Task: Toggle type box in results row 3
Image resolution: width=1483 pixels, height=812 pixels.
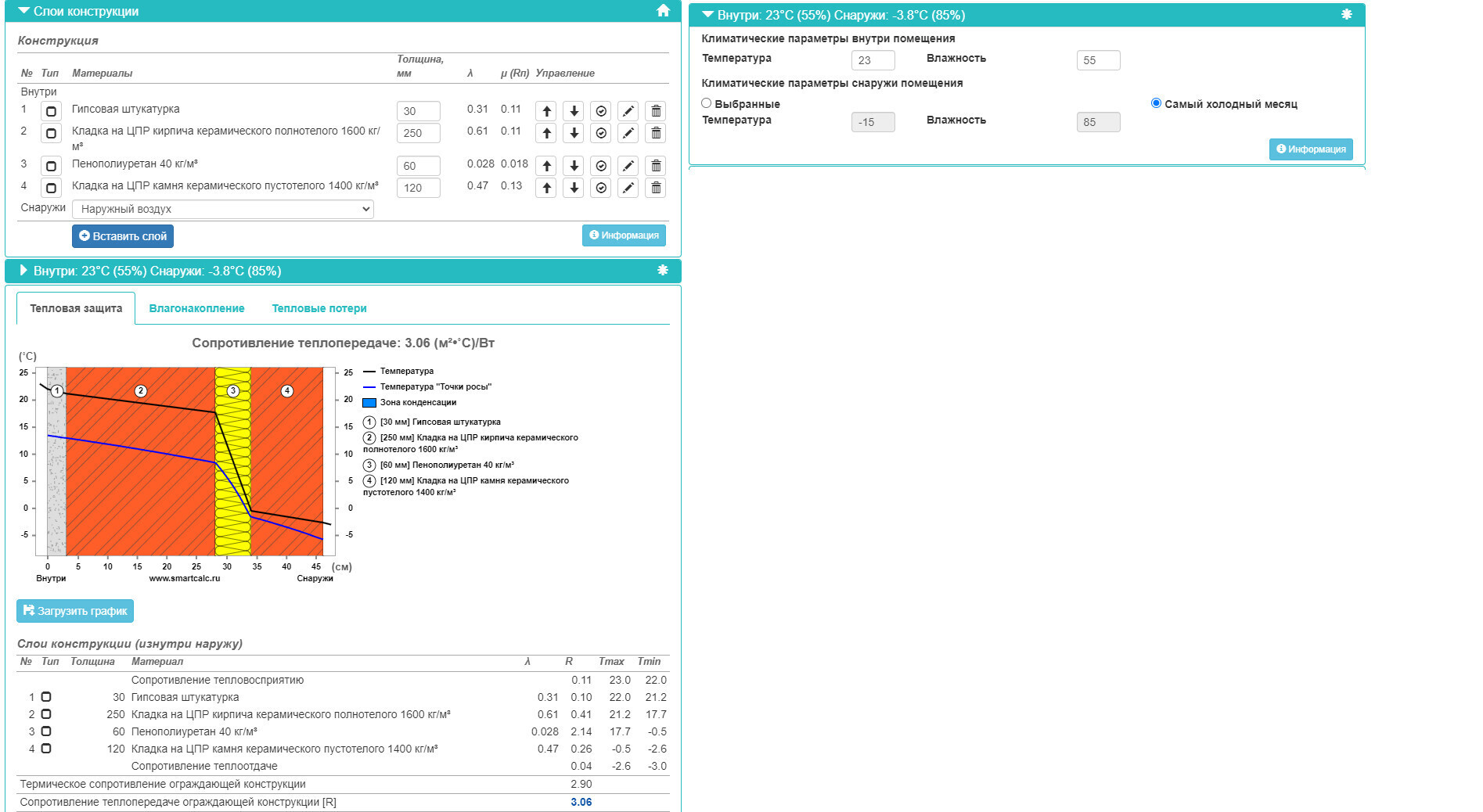Action: point(46,731)
